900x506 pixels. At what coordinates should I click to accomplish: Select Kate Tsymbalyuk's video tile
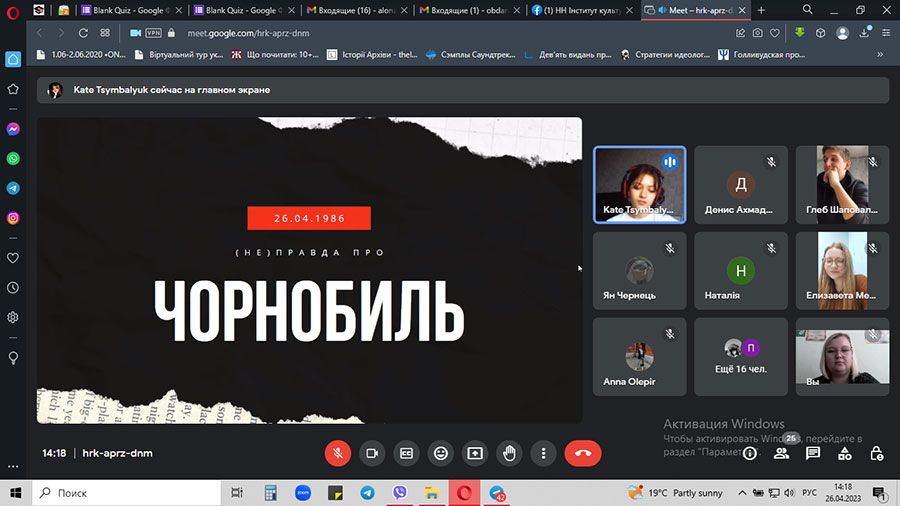640,184
